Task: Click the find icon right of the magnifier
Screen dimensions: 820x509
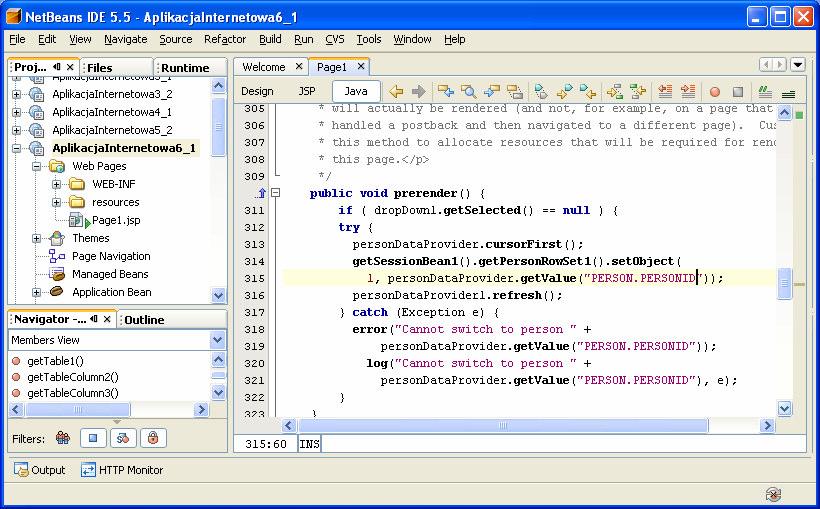Action: click(x=492, y=92)
